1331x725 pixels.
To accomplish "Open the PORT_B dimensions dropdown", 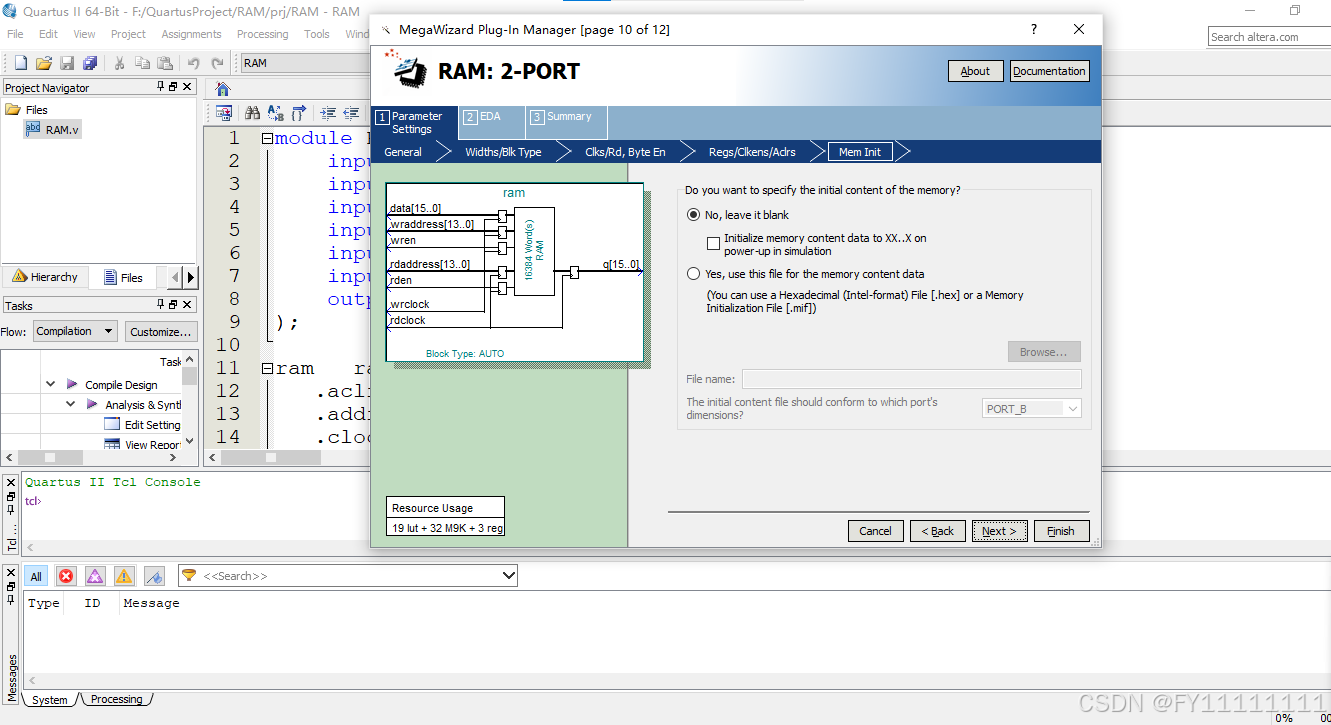I will pos(1032,408).
